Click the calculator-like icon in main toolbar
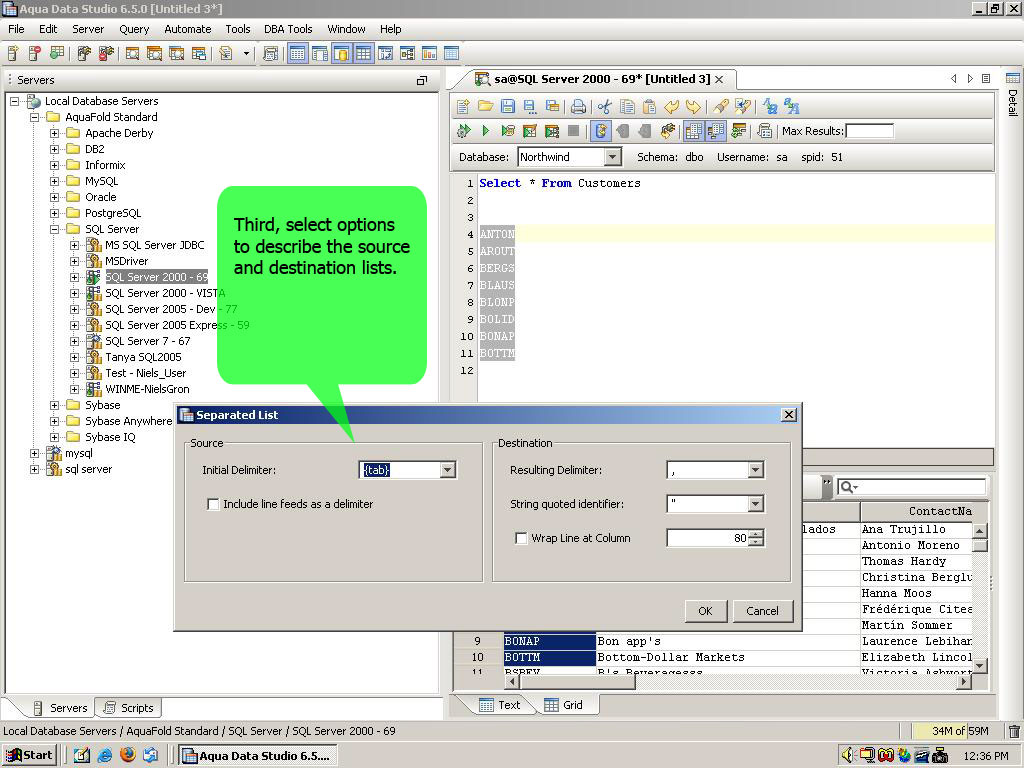Screen dimensions: 1024x768 (x=270, y=54)
